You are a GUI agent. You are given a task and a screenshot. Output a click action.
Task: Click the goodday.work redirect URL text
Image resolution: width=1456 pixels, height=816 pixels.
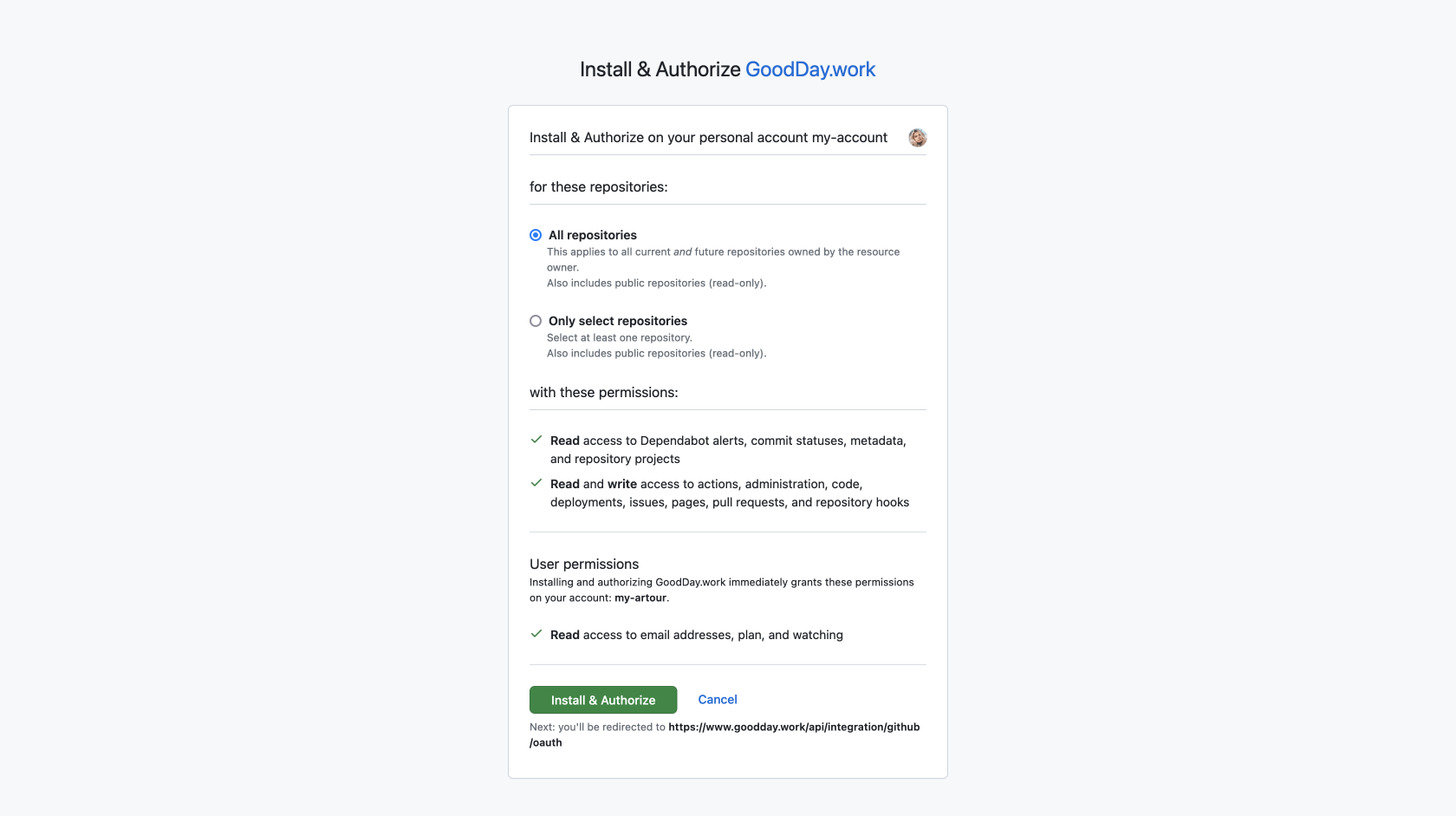(725, 734)
